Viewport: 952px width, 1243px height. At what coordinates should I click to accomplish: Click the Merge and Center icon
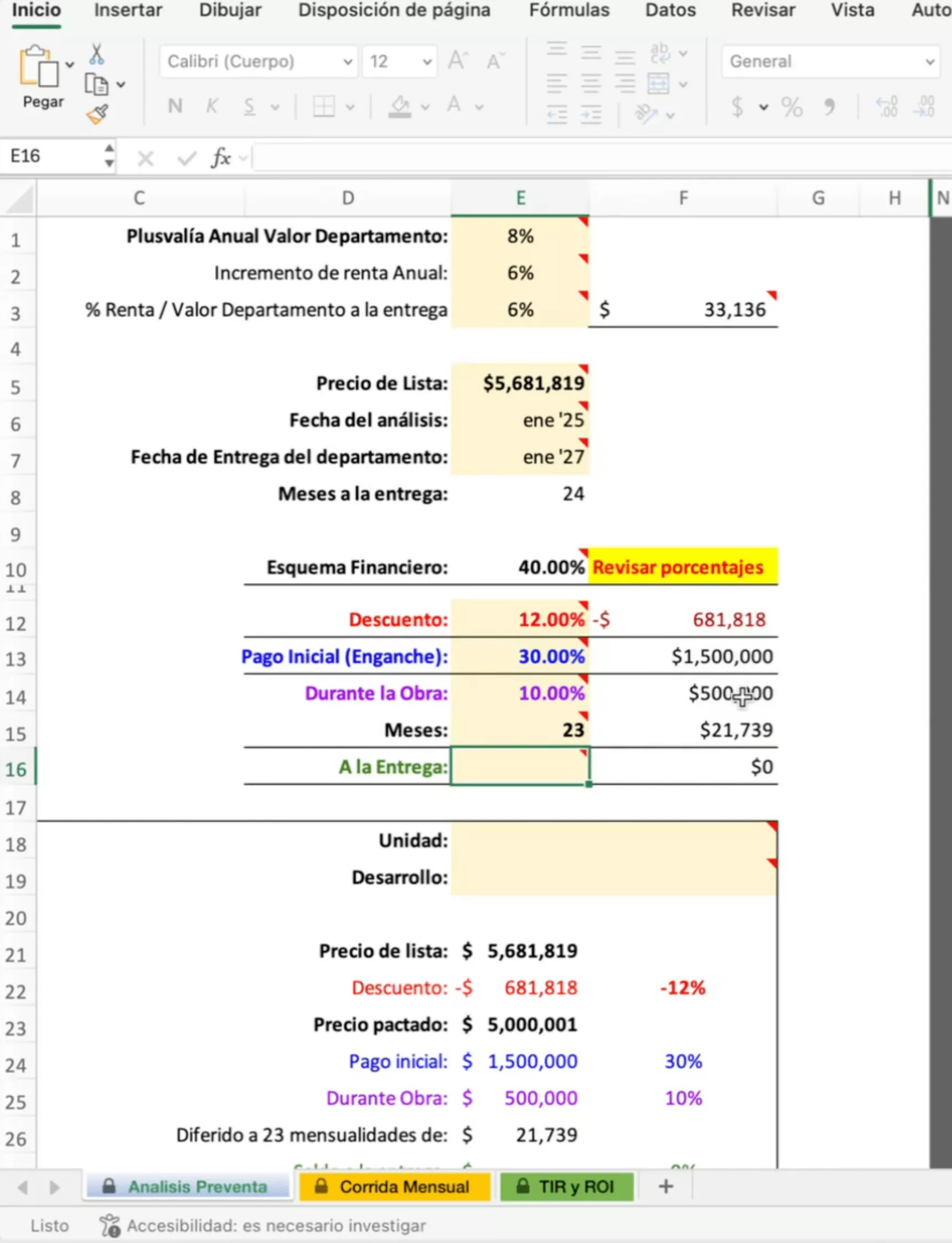click(659, 84)
